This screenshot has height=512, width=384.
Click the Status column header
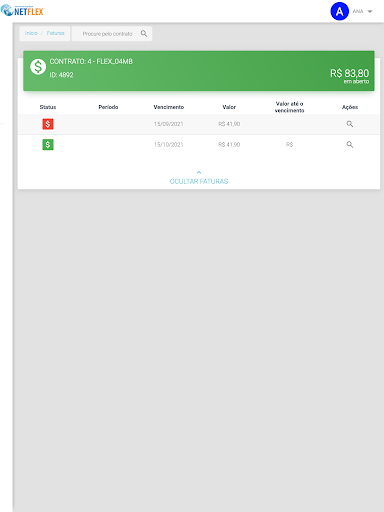tap(48, 107)
